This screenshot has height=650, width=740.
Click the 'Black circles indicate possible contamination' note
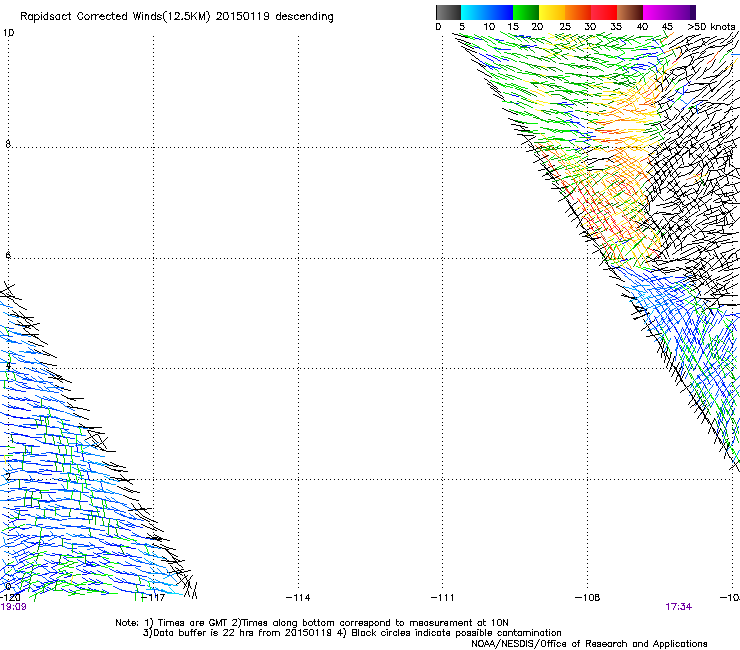coord(456,633)
